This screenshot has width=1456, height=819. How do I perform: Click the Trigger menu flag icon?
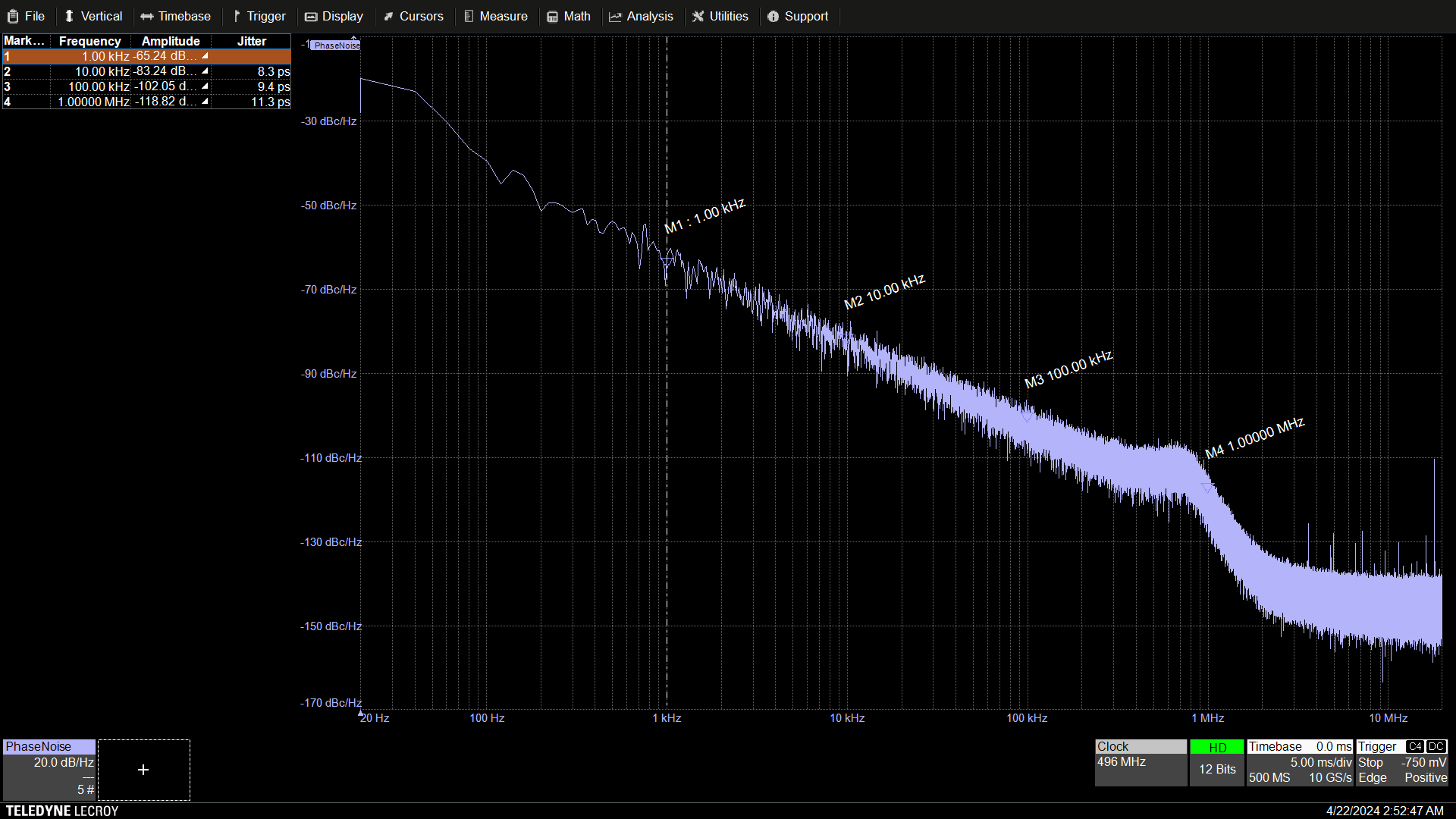pos(237,16)
